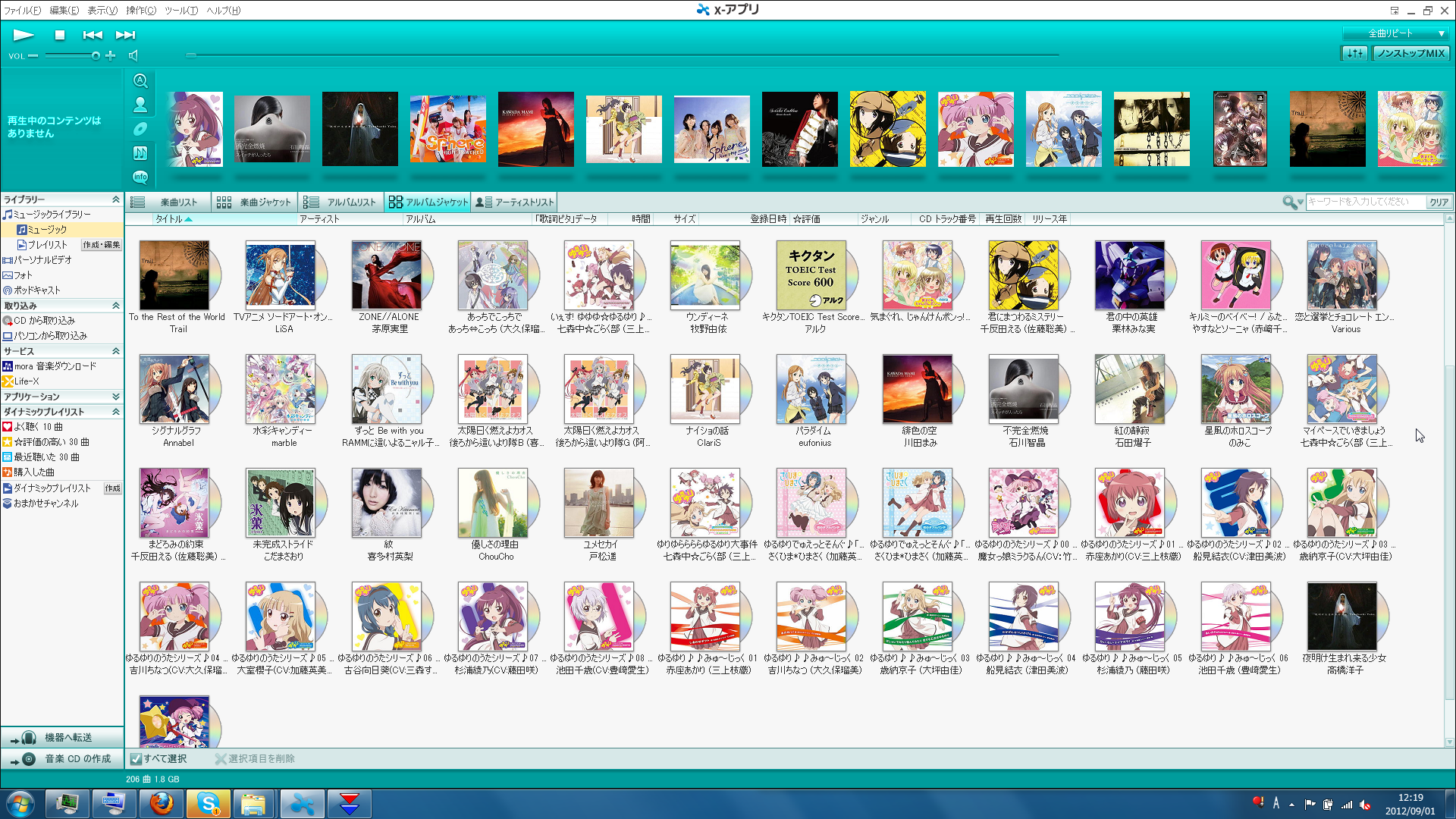Select プレイリスト in library tree

[x=47, y=245]
